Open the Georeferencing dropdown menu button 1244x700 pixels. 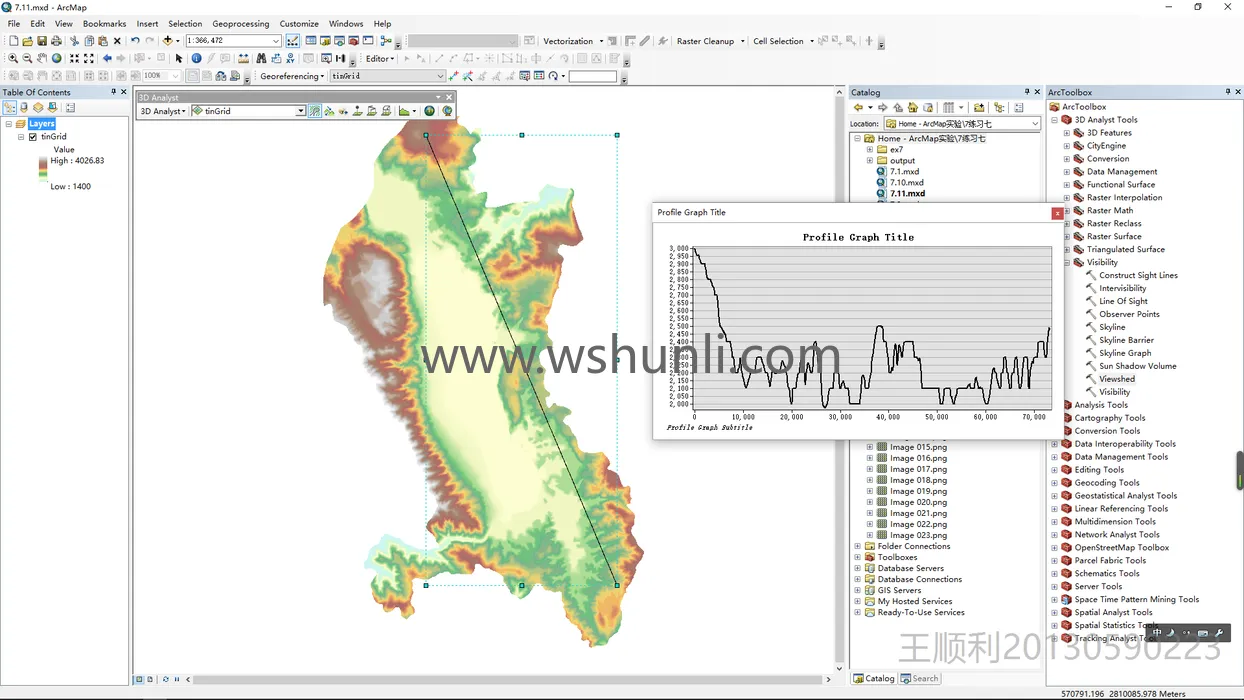[x=292, y=76]
